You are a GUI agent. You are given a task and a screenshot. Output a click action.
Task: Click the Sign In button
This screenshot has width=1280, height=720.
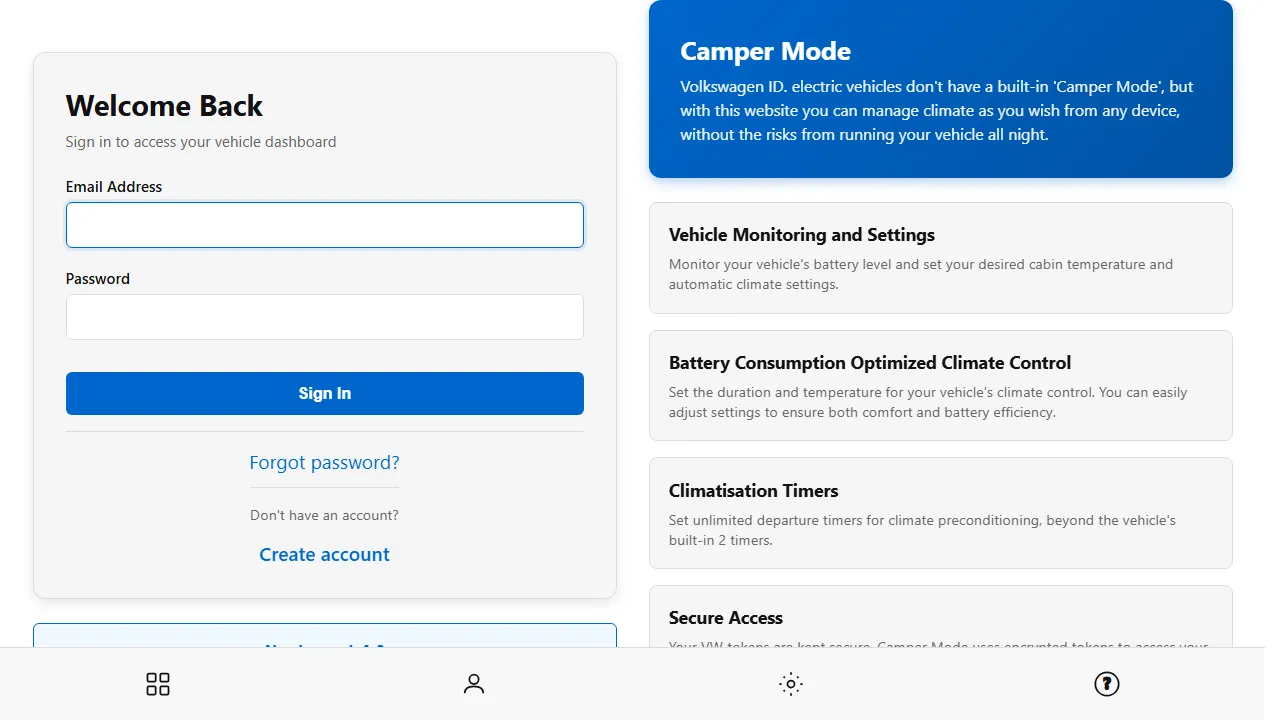click(324, 393)
